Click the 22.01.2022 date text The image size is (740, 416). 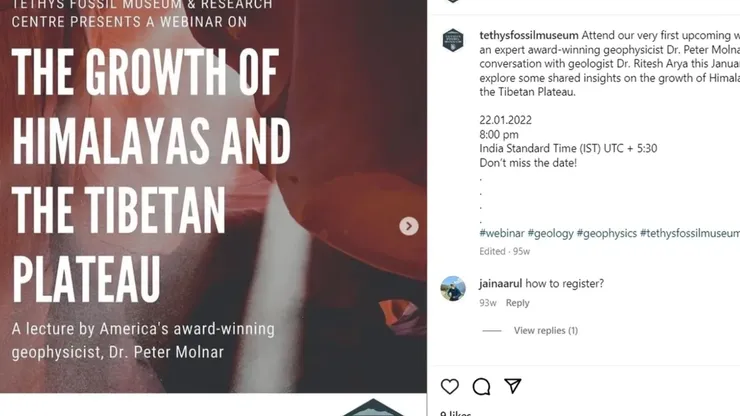[x=505, y=120]
